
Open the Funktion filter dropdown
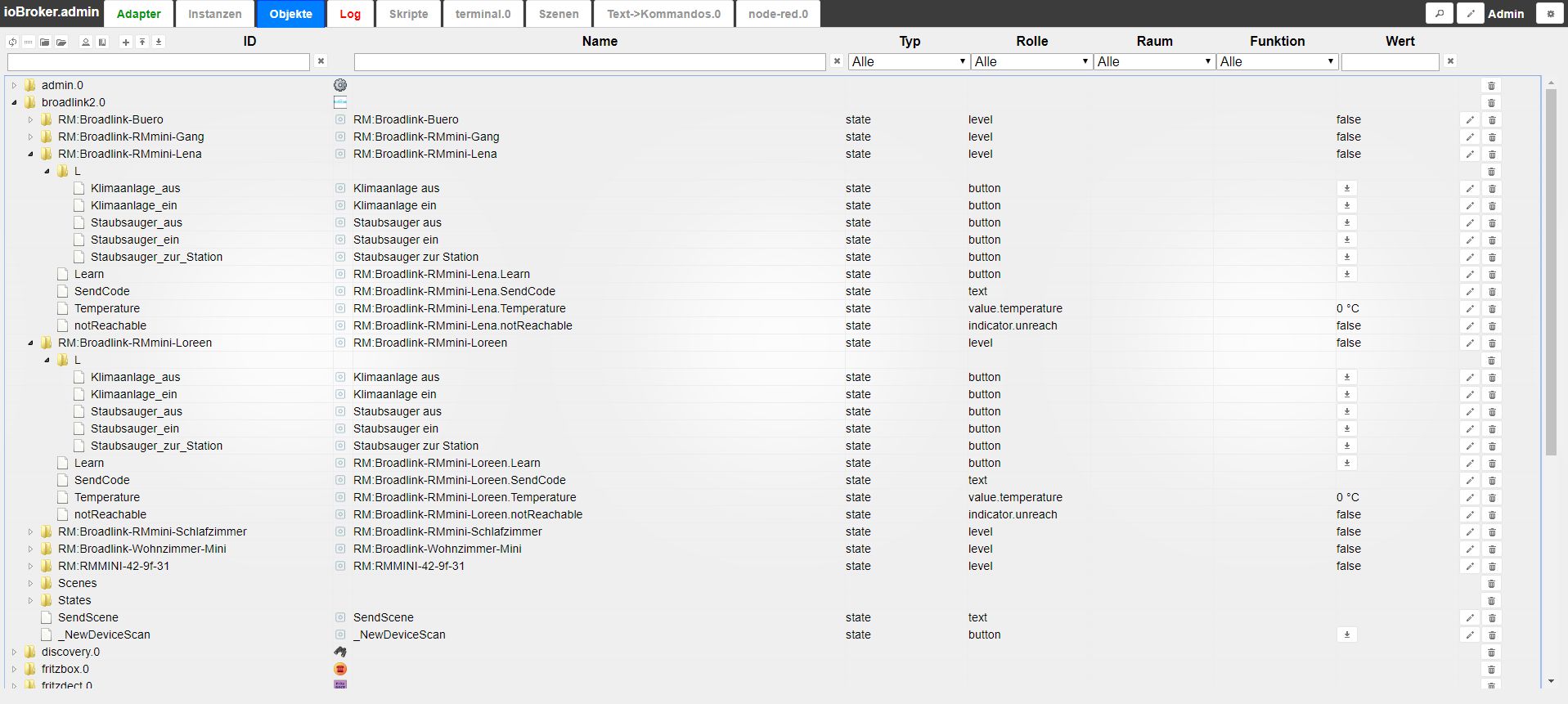pyautogui.click(x=1277, y=61)
